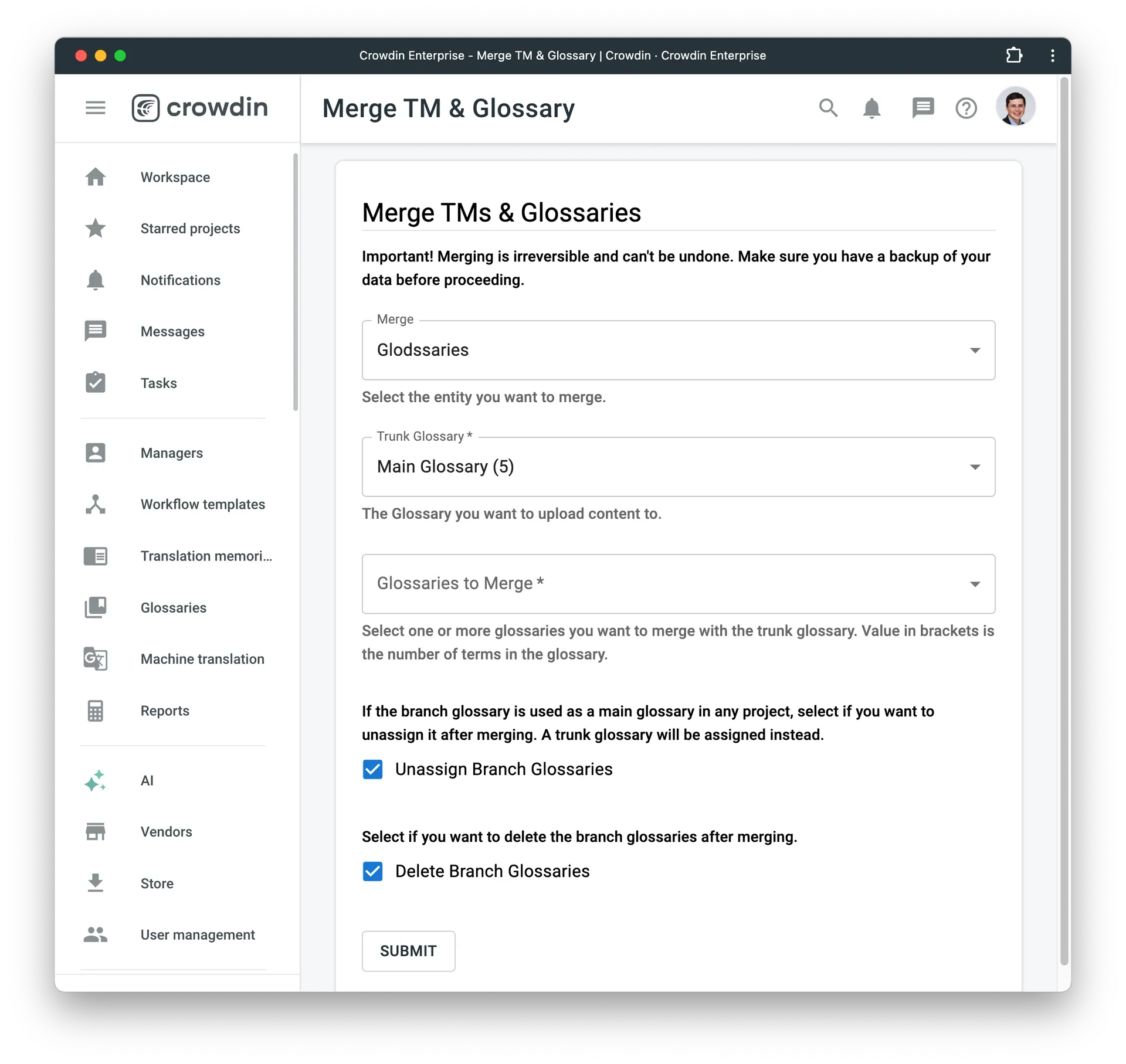Open Reports section in sidebar

point(164,710)
